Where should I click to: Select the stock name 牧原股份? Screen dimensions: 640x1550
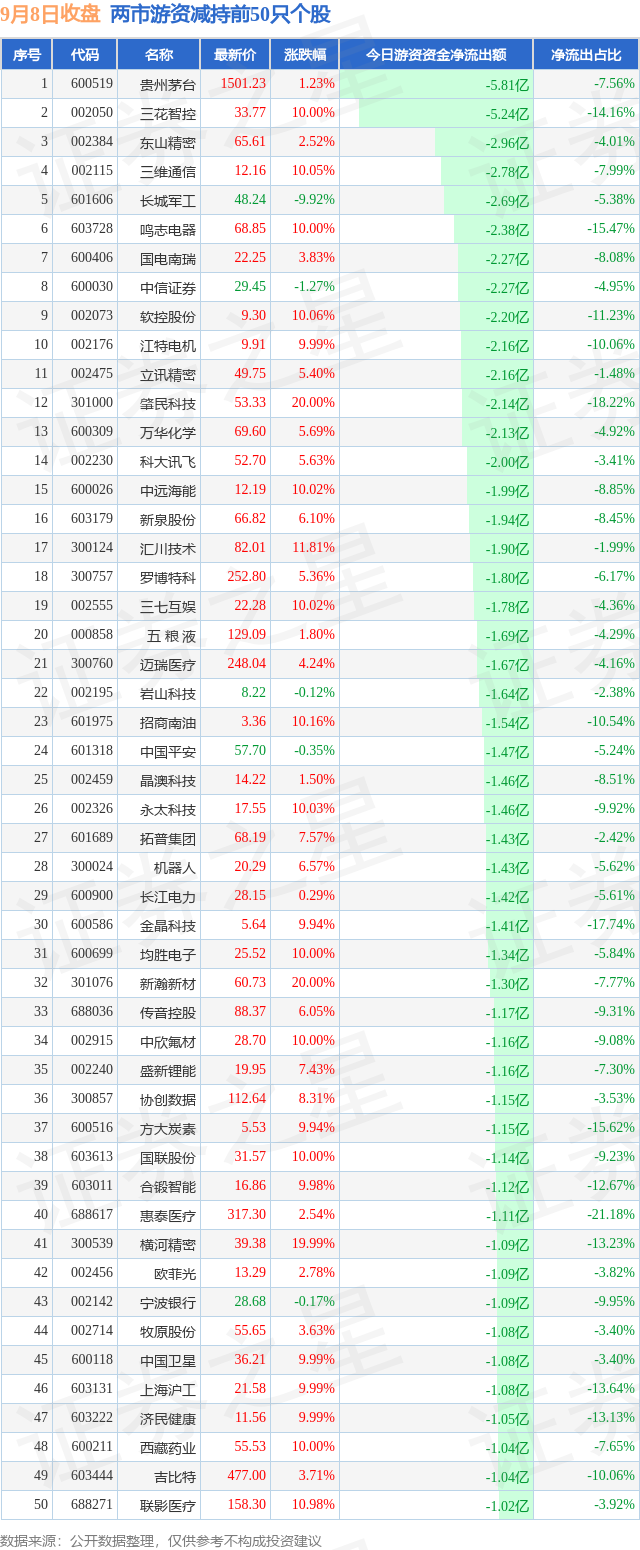point(168,1332)
